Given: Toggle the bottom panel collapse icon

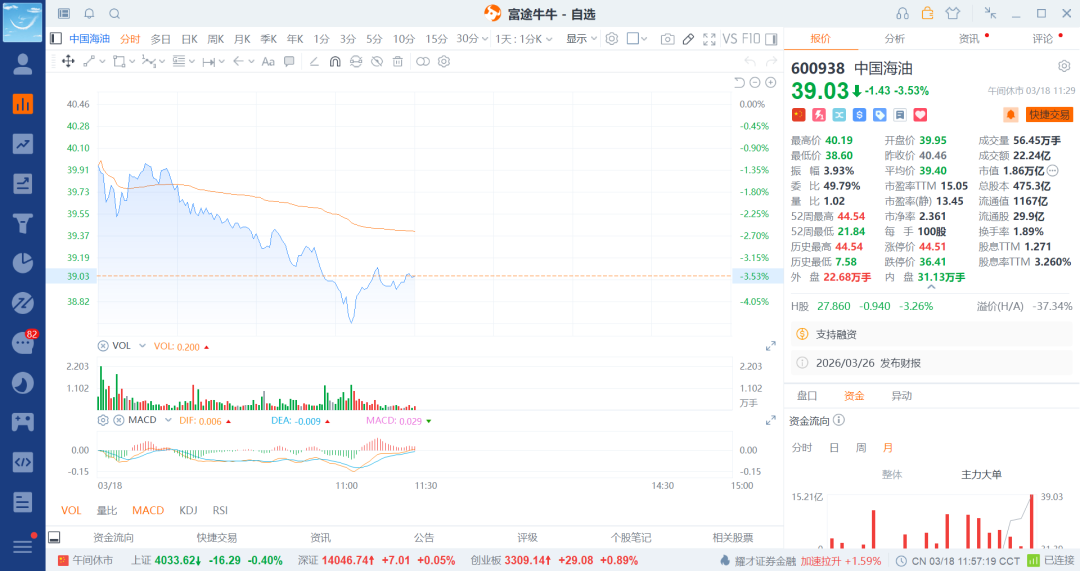Looking at the screenshot, I should pyautogui.click(x=54, y=537).
